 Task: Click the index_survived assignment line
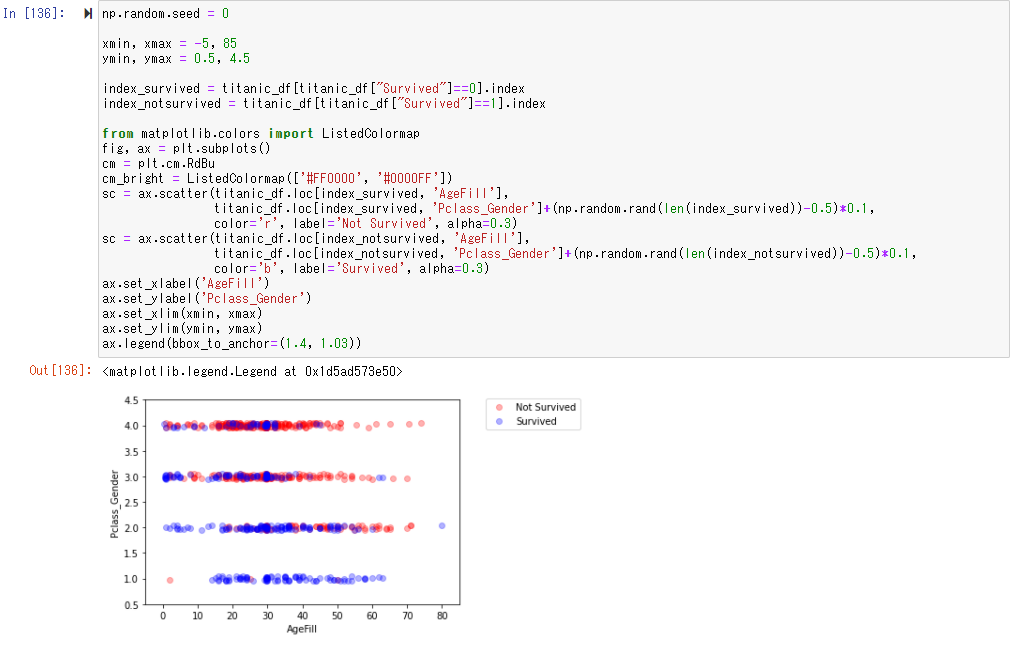pyautogui.click(x=314, y=88)
